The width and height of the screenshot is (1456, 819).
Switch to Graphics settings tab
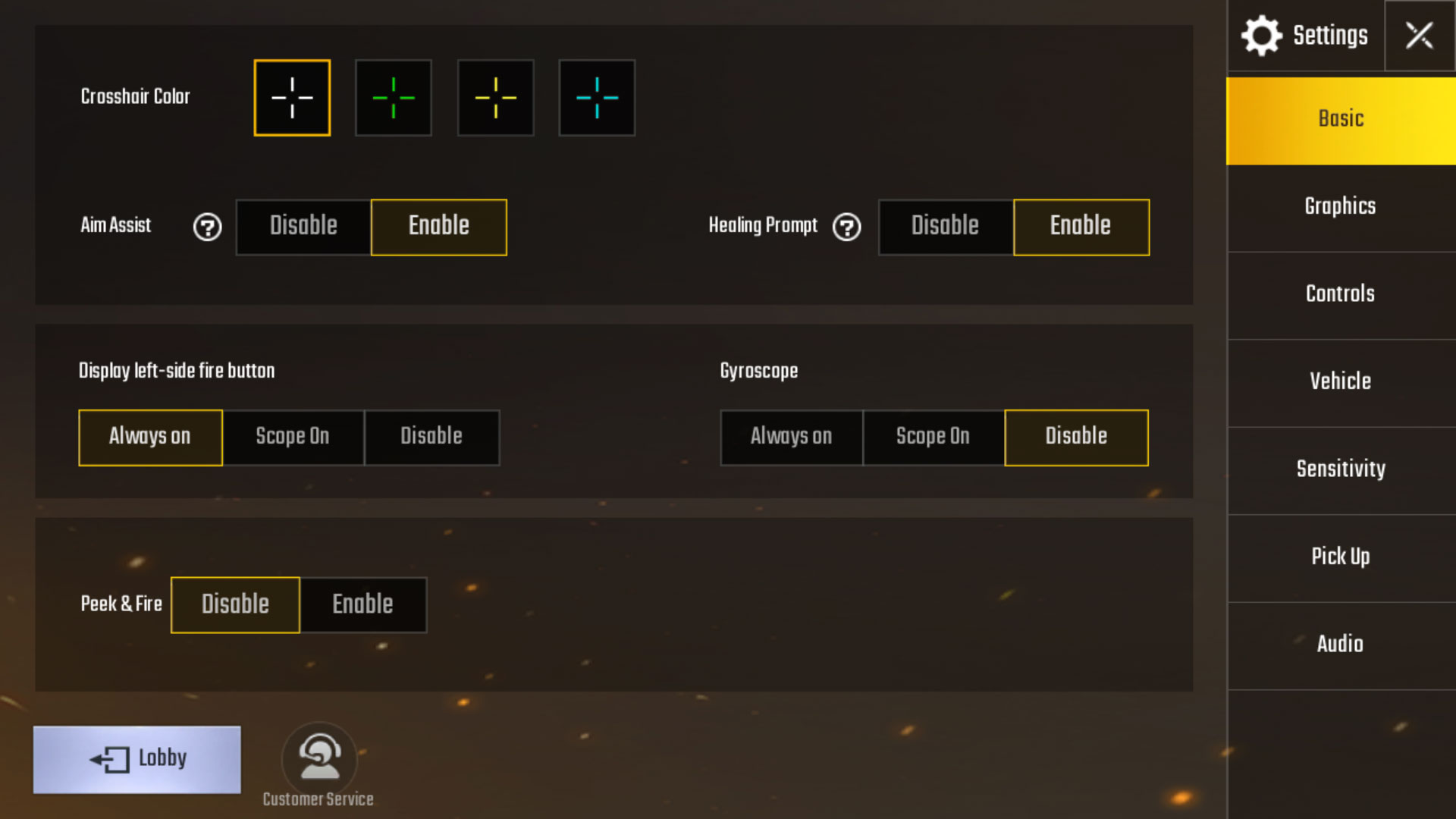pyautogui.click(x=1341, y=206)
